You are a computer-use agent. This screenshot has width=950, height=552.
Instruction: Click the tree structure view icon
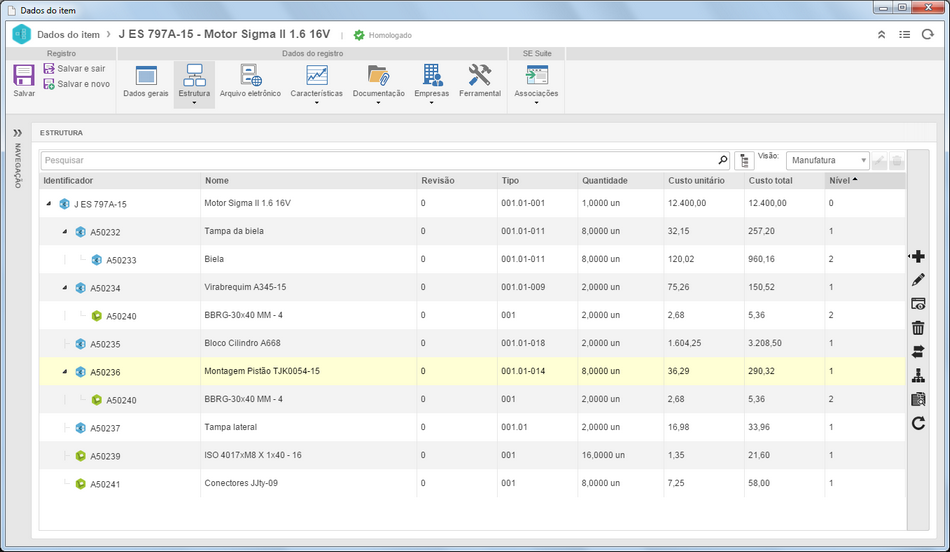point(744,161)
